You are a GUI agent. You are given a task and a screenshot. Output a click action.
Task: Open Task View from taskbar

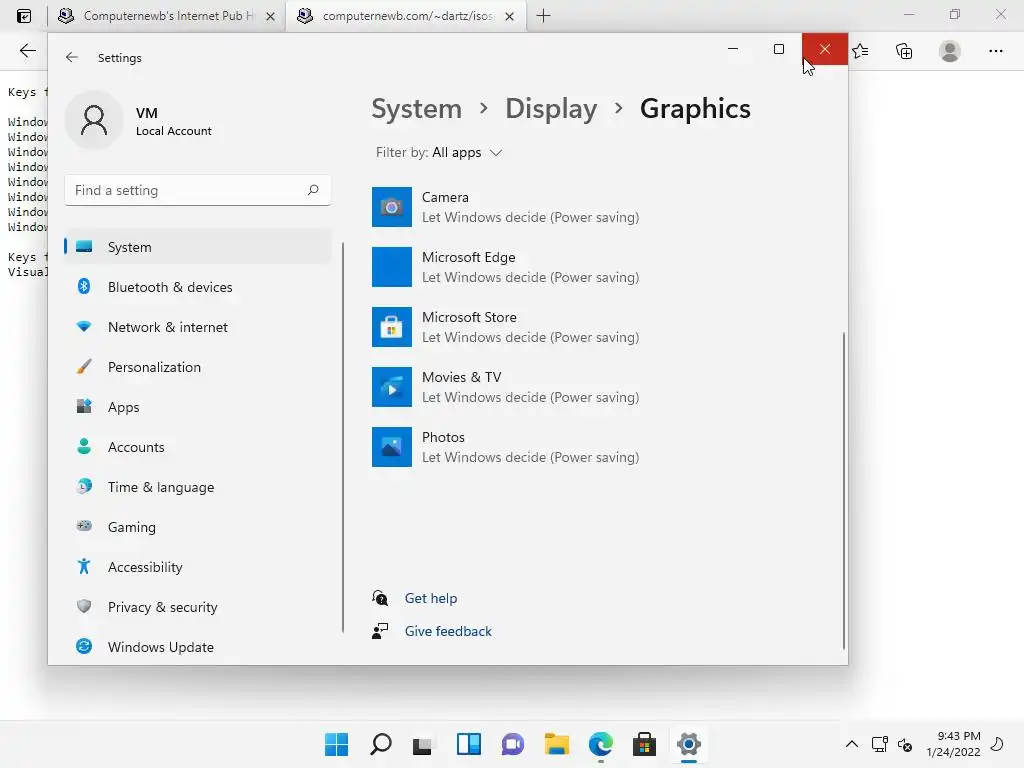pyautogui.click(x=423, y=744)
